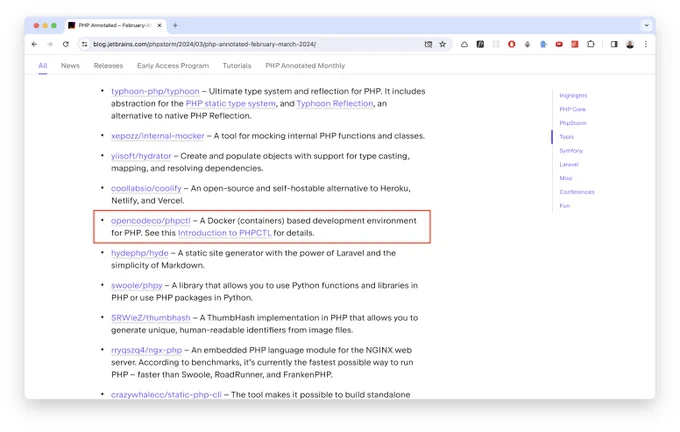Screen dimensions: 680x432
Task: Open the SRWieZ/thumbhash link
Action: (x=150, y=317)
